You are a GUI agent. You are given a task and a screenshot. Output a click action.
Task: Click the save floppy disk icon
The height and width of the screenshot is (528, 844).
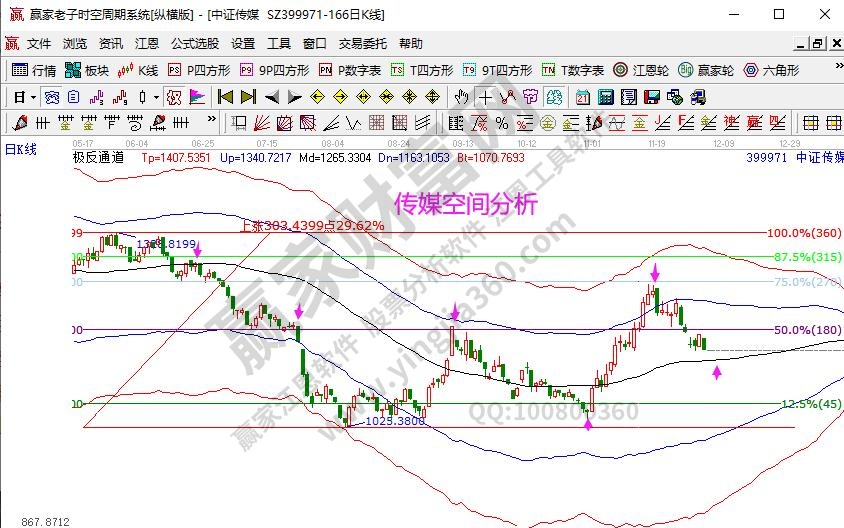click(651, 97)
